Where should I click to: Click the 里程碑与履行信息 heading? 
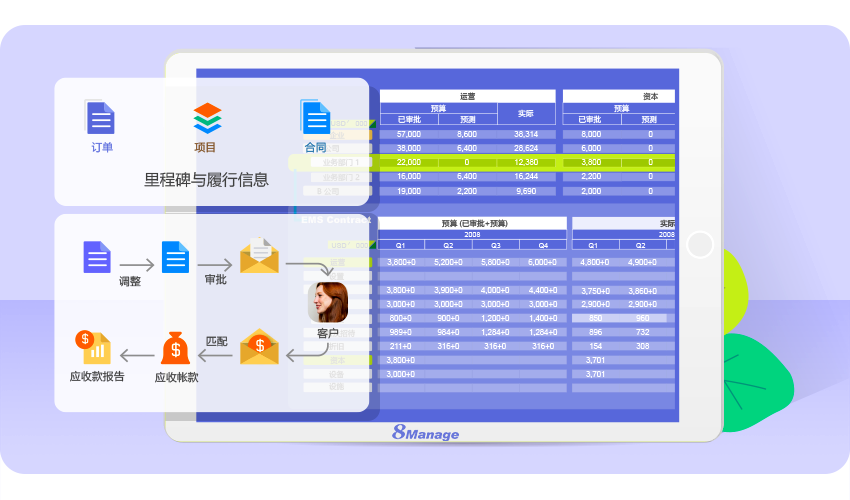point(206,180)
